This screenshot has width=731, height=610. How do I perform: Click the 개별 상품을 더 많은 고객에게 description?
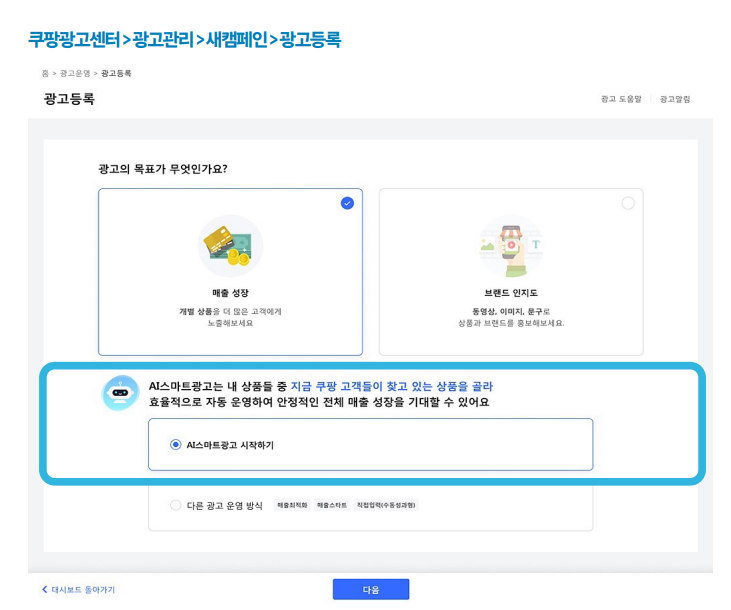[x=230, y=311]
